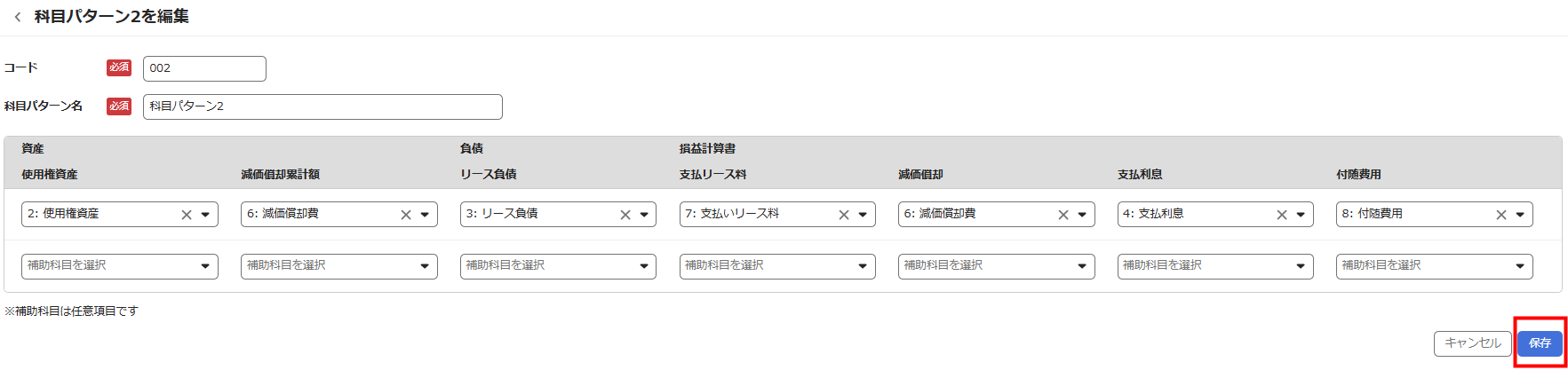Open the リース負債 account dropdown
1568x378 pixels.
pyautogui.click(x=644, y=215)
